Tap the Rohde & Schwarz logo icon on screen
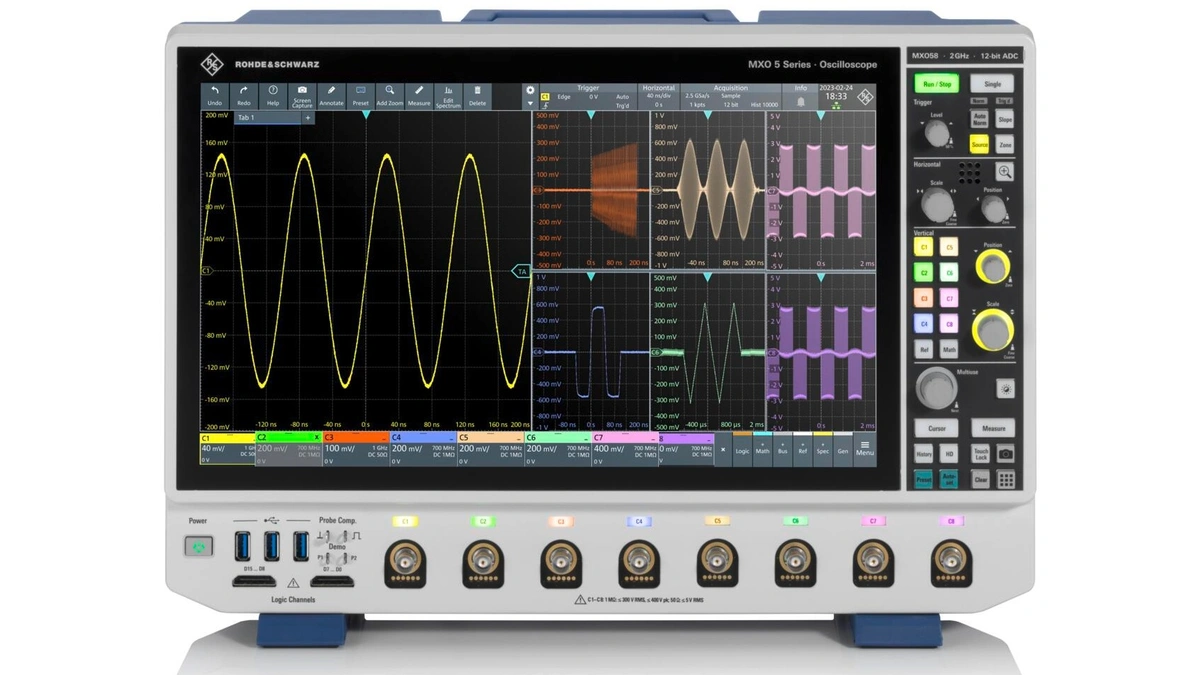This screenshot has width=1200, height=675. click(865, 97)
